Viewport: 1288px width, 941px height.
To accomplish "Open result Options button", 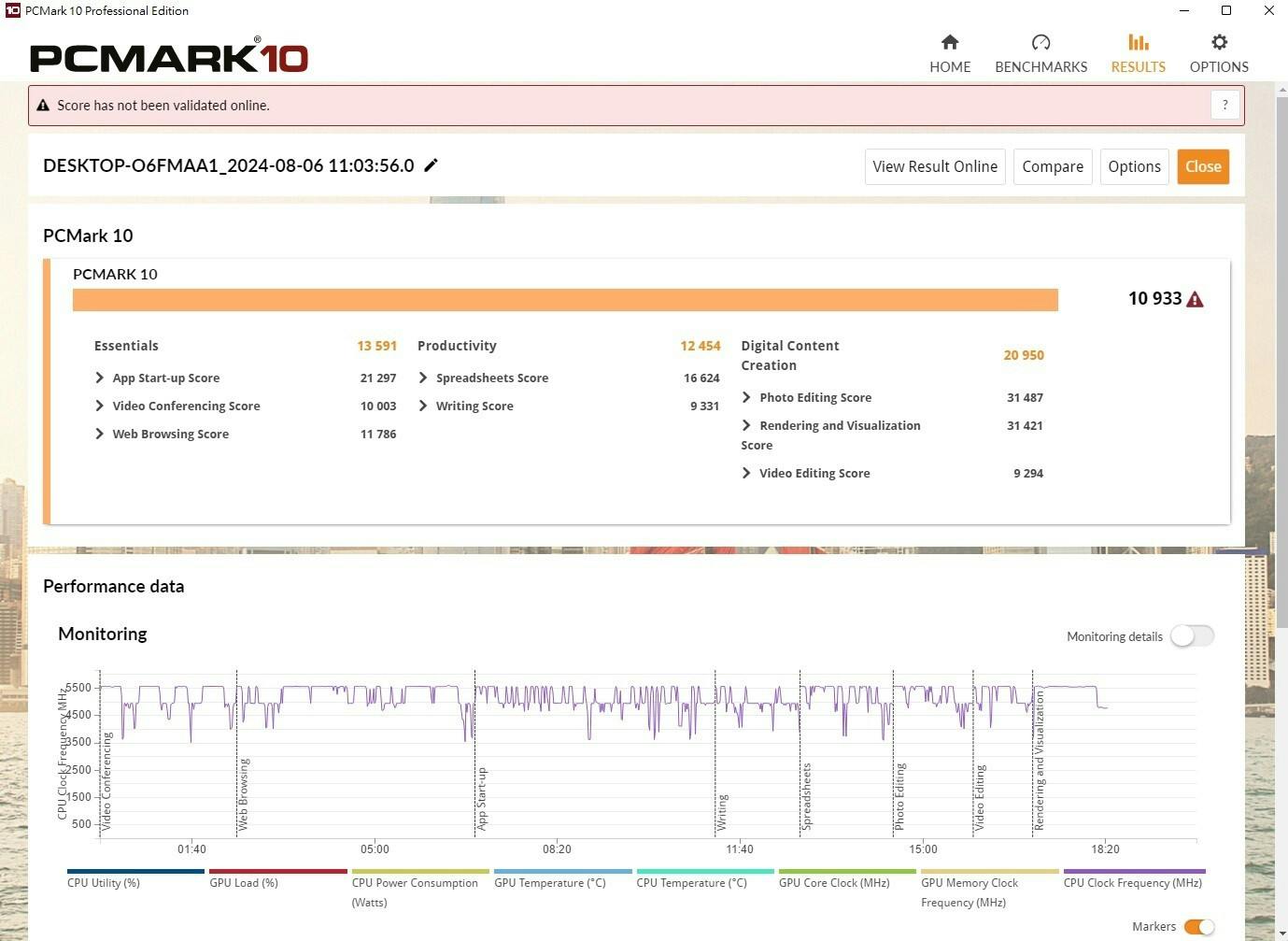I will 1134,166.
